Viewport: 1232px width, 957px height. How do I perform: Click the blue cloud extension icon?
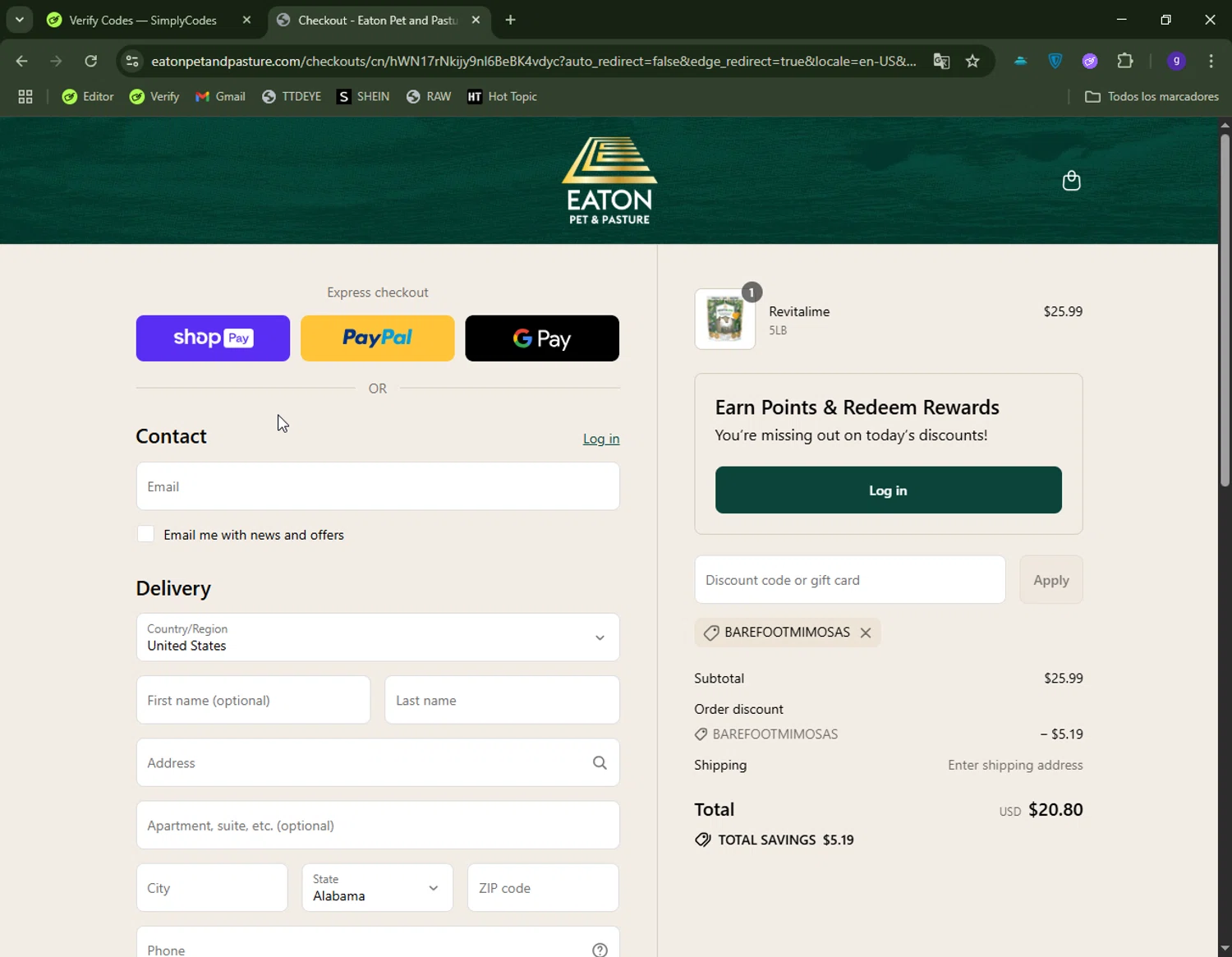pos(1020,61)
